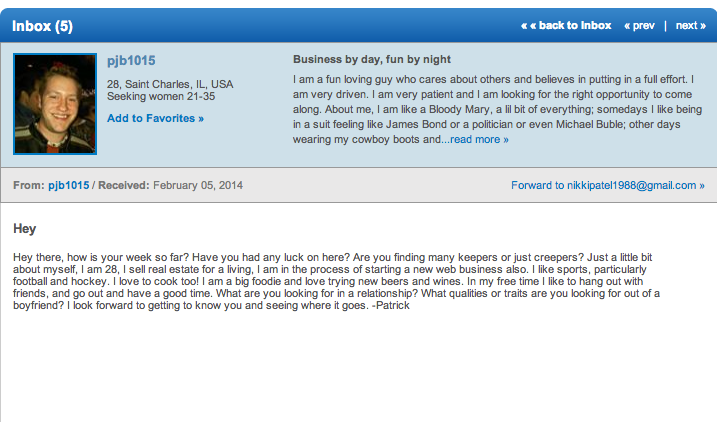Click the 'Hey' message subject heading
The image size is (717, 422).
[x=25, y=229]
